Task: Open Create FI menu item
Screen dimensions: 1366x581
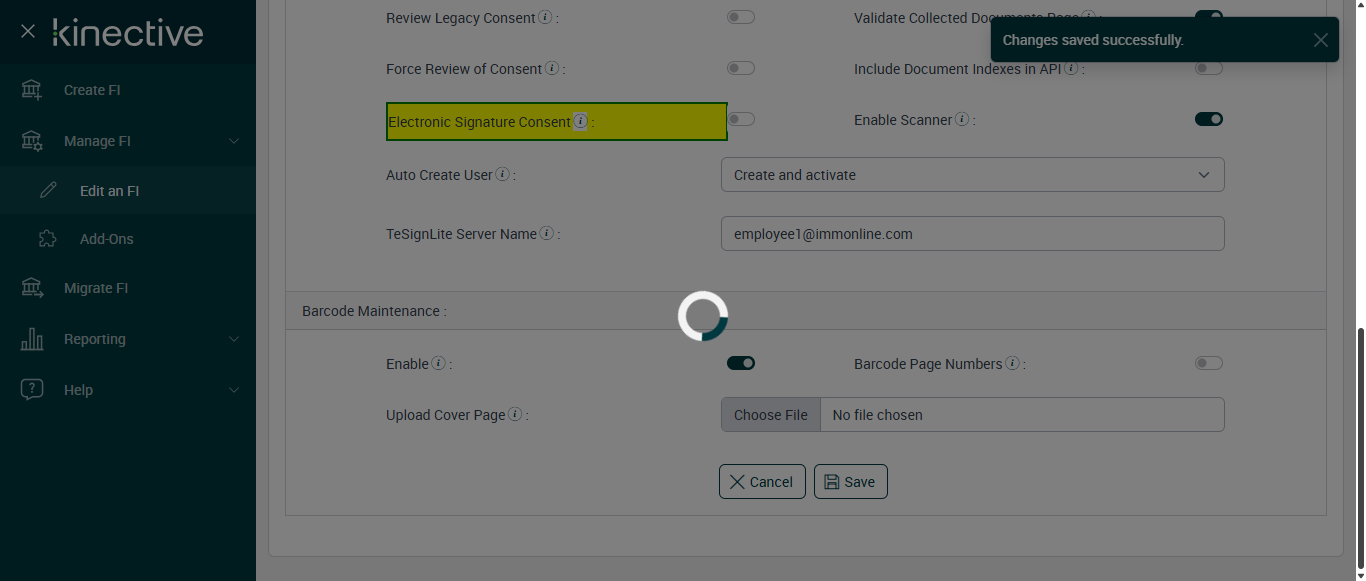Action: (128, 90)
